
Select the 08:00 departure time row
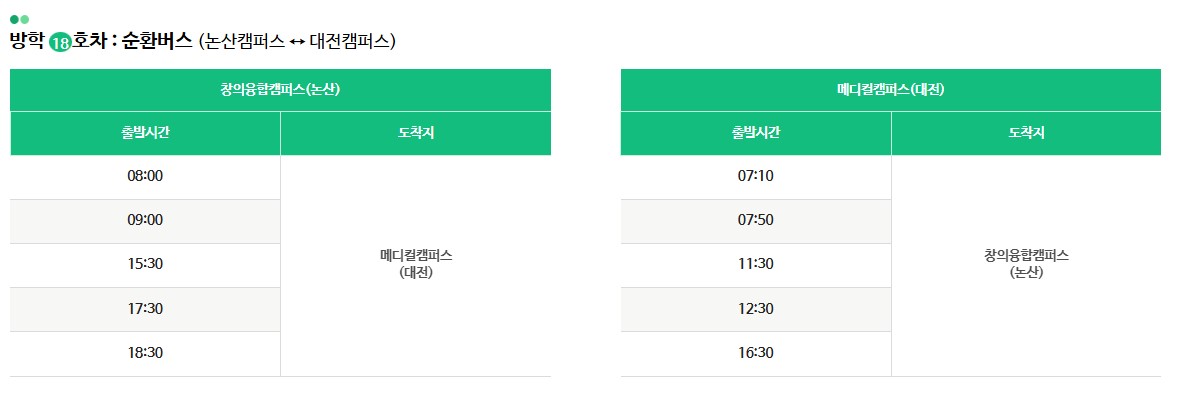click(x=145, y=177)
